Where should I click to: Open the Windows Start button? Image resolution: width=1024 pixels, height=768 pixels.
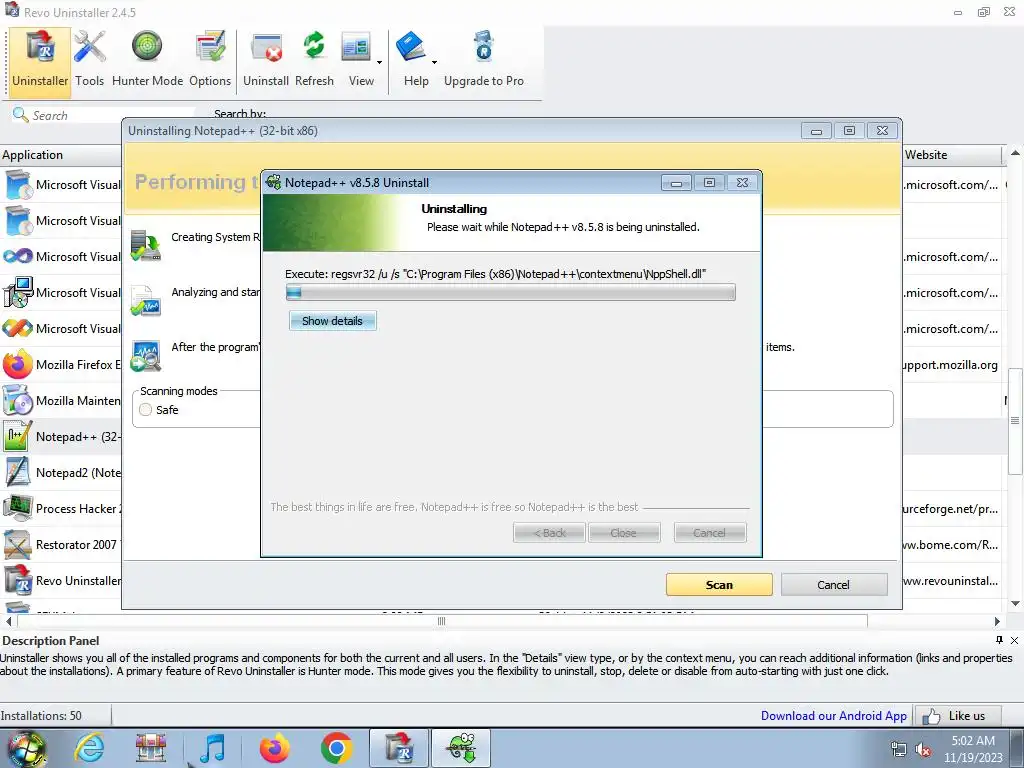click(26, 748)
